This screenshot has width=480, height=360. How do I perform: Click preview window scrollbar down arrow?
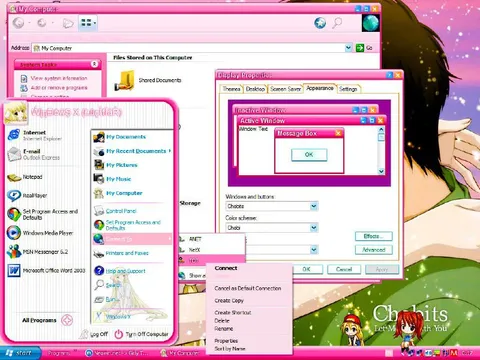point(381,171)
